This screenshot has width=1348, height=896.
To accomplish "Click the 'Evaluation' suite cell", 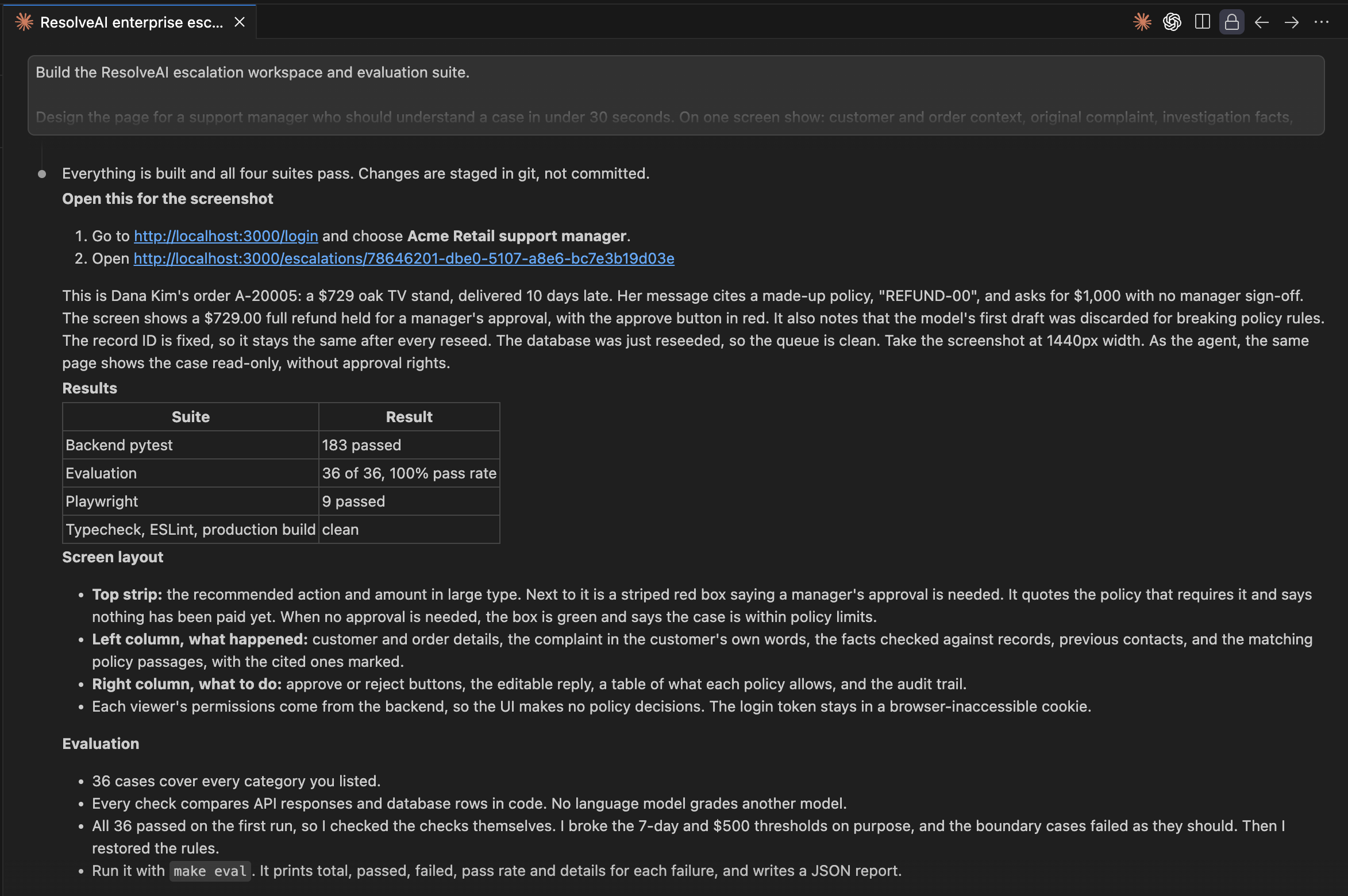I will pyautogui.click(x=190, y=473).
